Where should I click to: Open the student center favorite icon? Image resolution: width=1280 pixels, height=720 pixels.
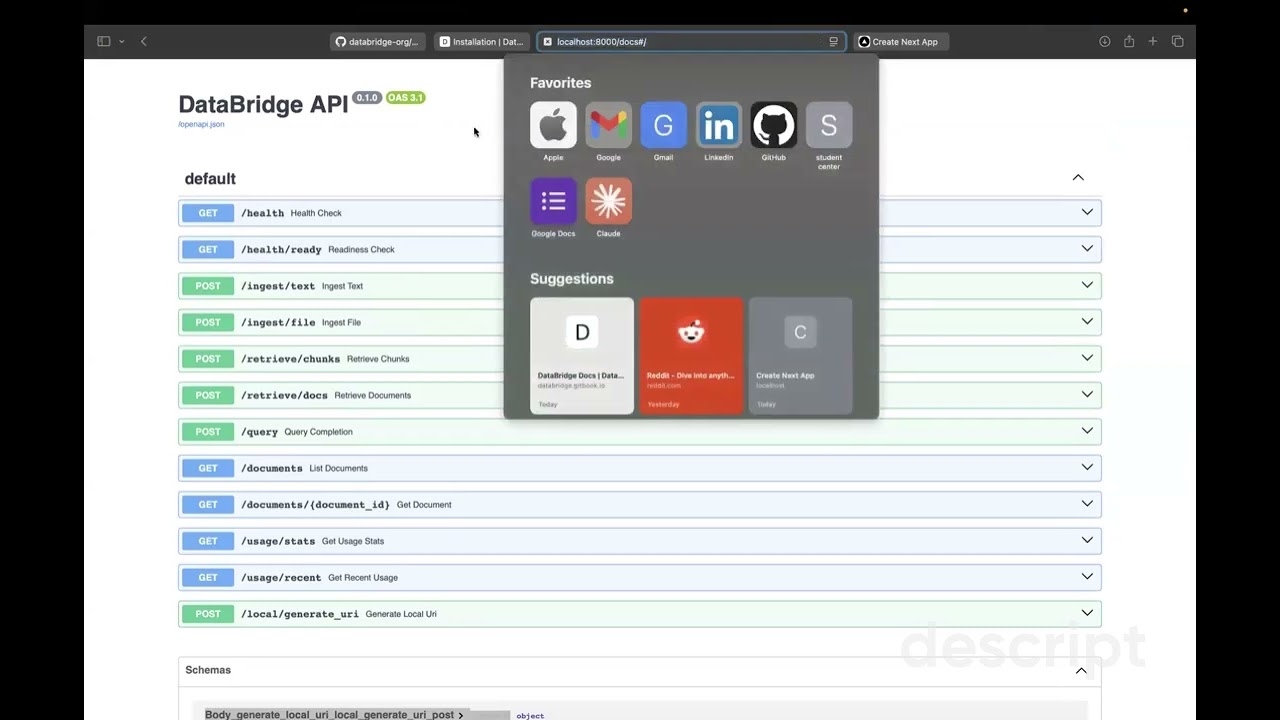pyautogui.click(x=829, y=125)
